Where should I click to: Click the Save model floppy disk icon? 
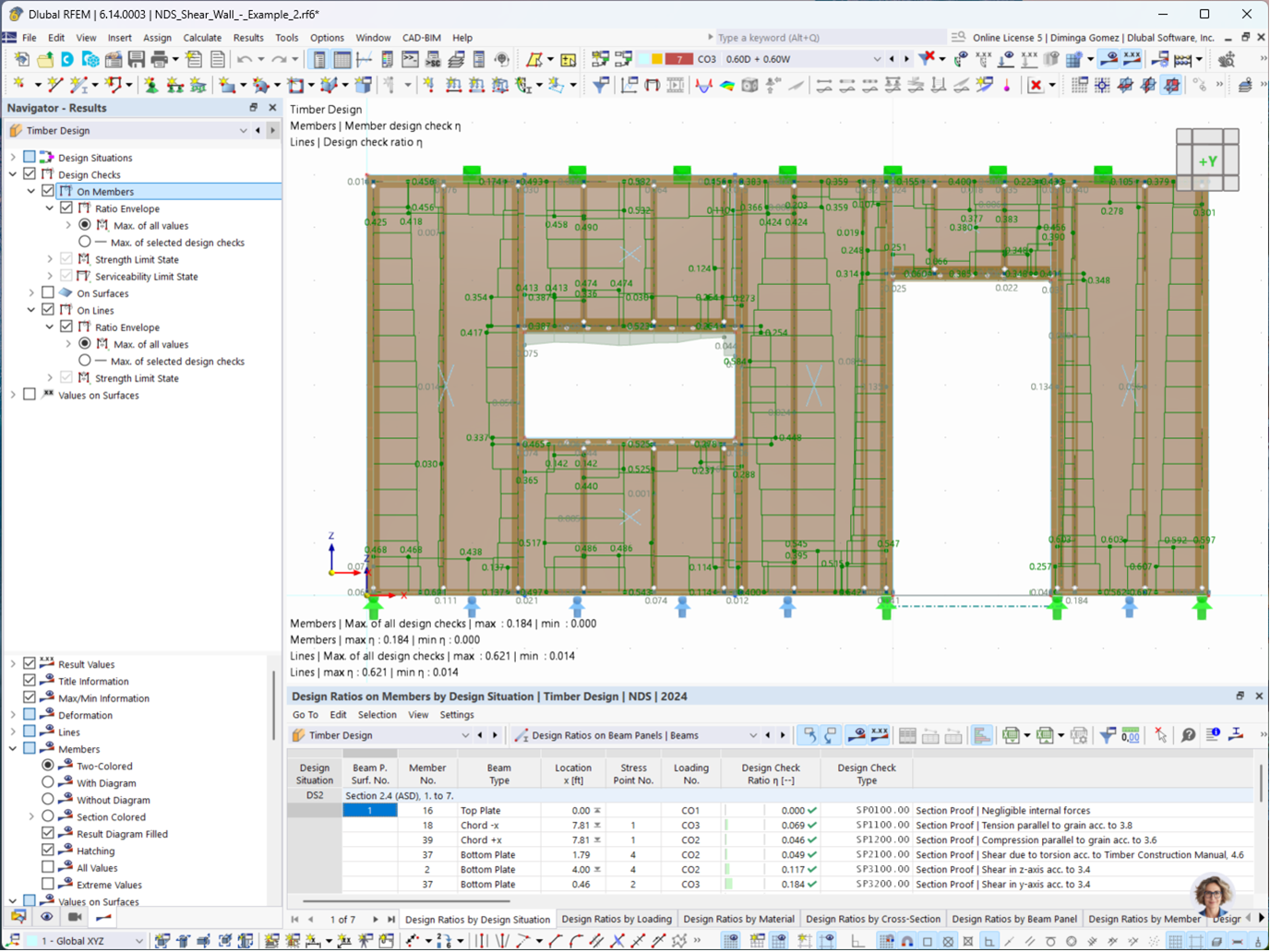137,60
